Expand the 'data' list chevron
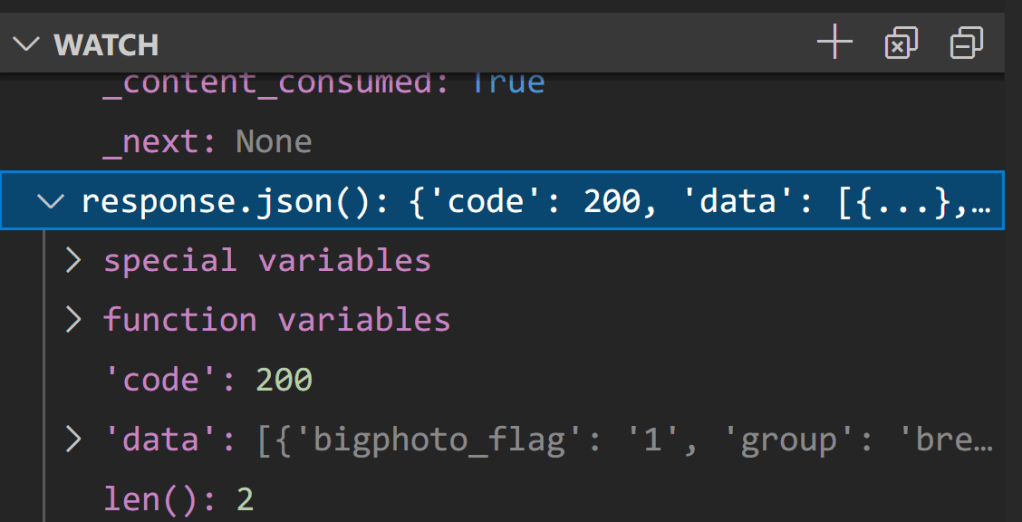The width and height of the screenshot is (1022, 522). tap(73, 439)
